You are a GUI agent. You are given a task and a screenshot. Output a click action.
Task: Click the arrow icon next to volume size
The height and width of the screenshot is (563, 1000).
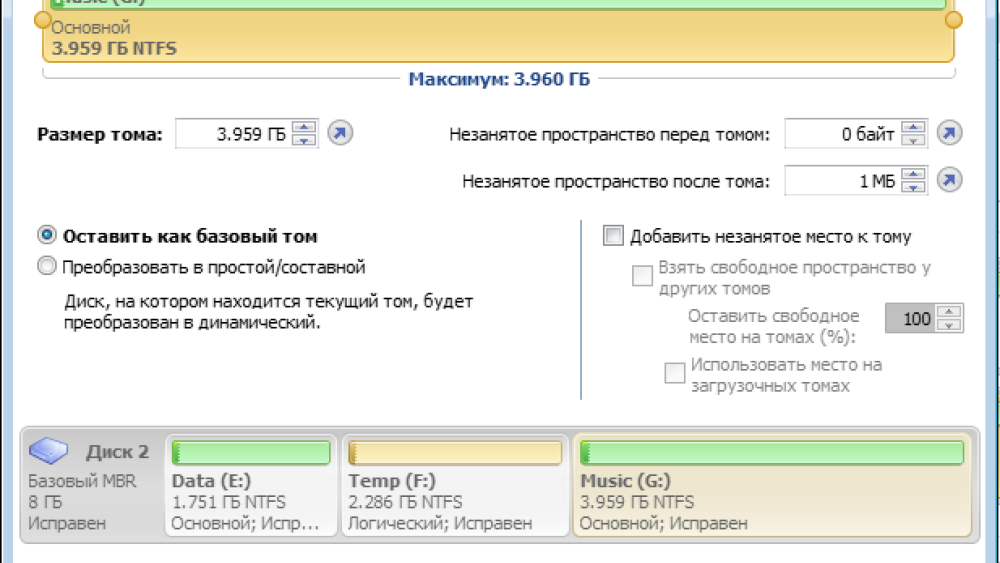(340, 133)
